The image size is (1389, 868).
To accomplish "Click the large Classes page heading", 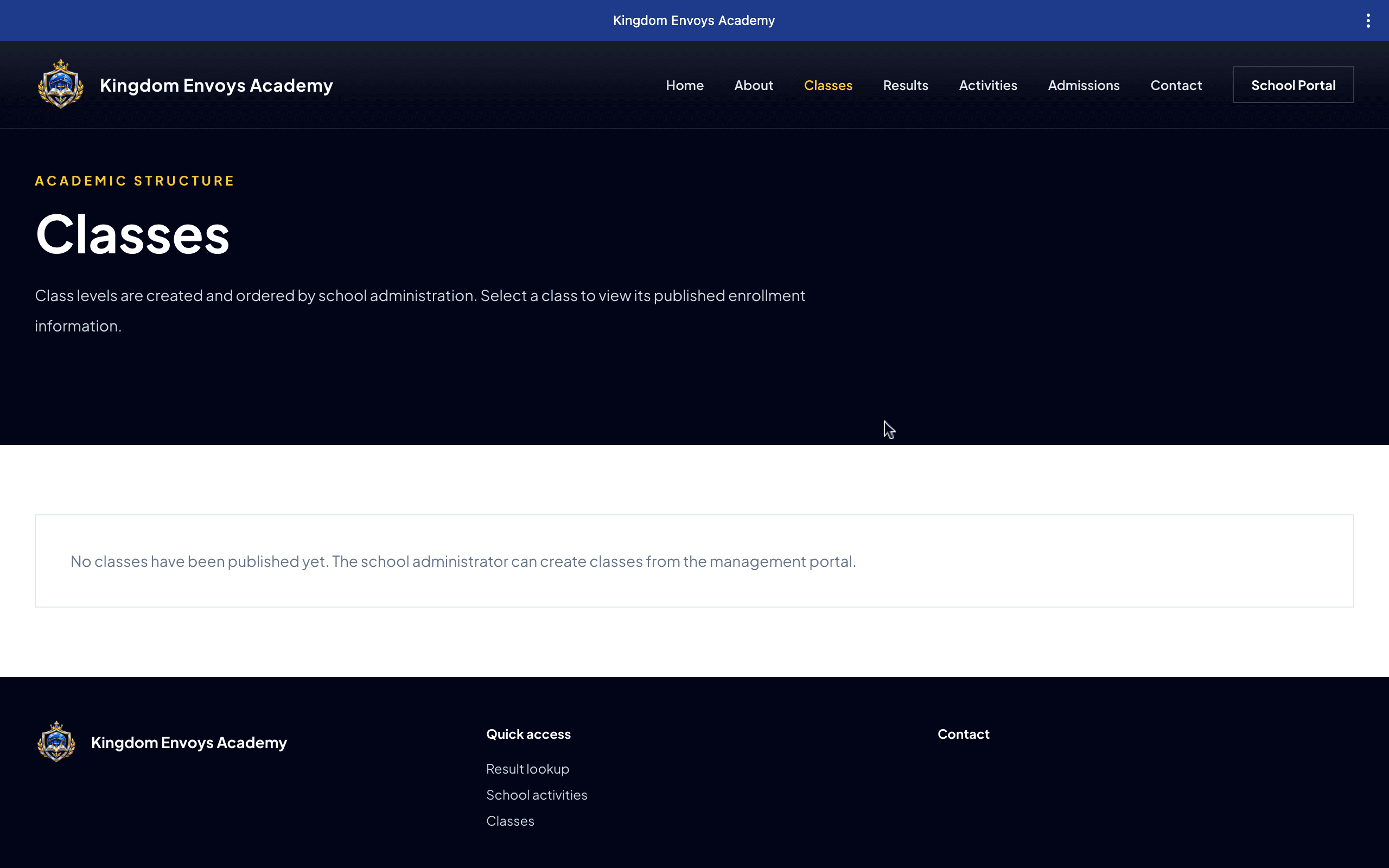I will tap(132, 234).
